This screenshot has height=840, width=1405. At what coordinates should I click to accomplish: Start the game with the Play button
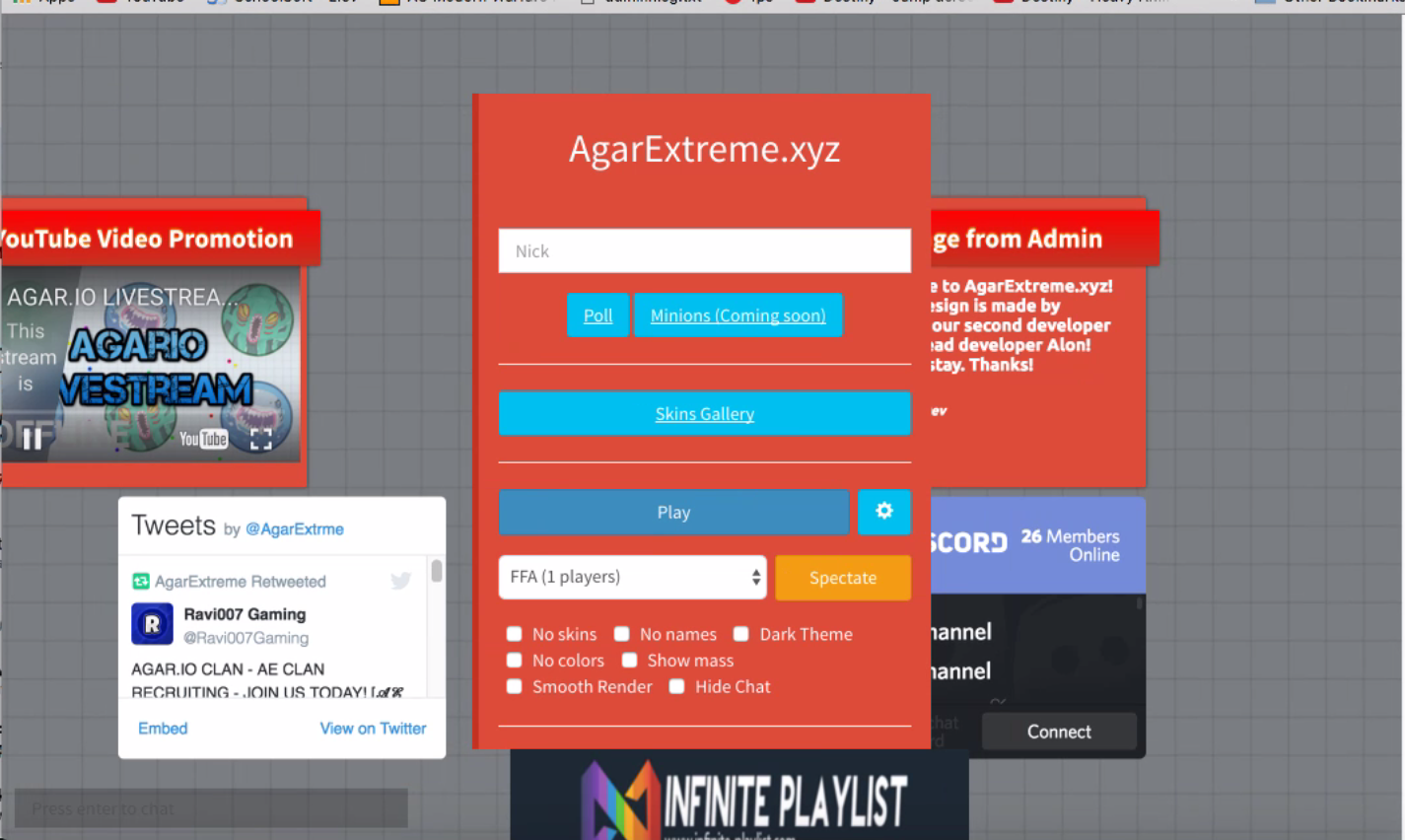tap(673, 512)
